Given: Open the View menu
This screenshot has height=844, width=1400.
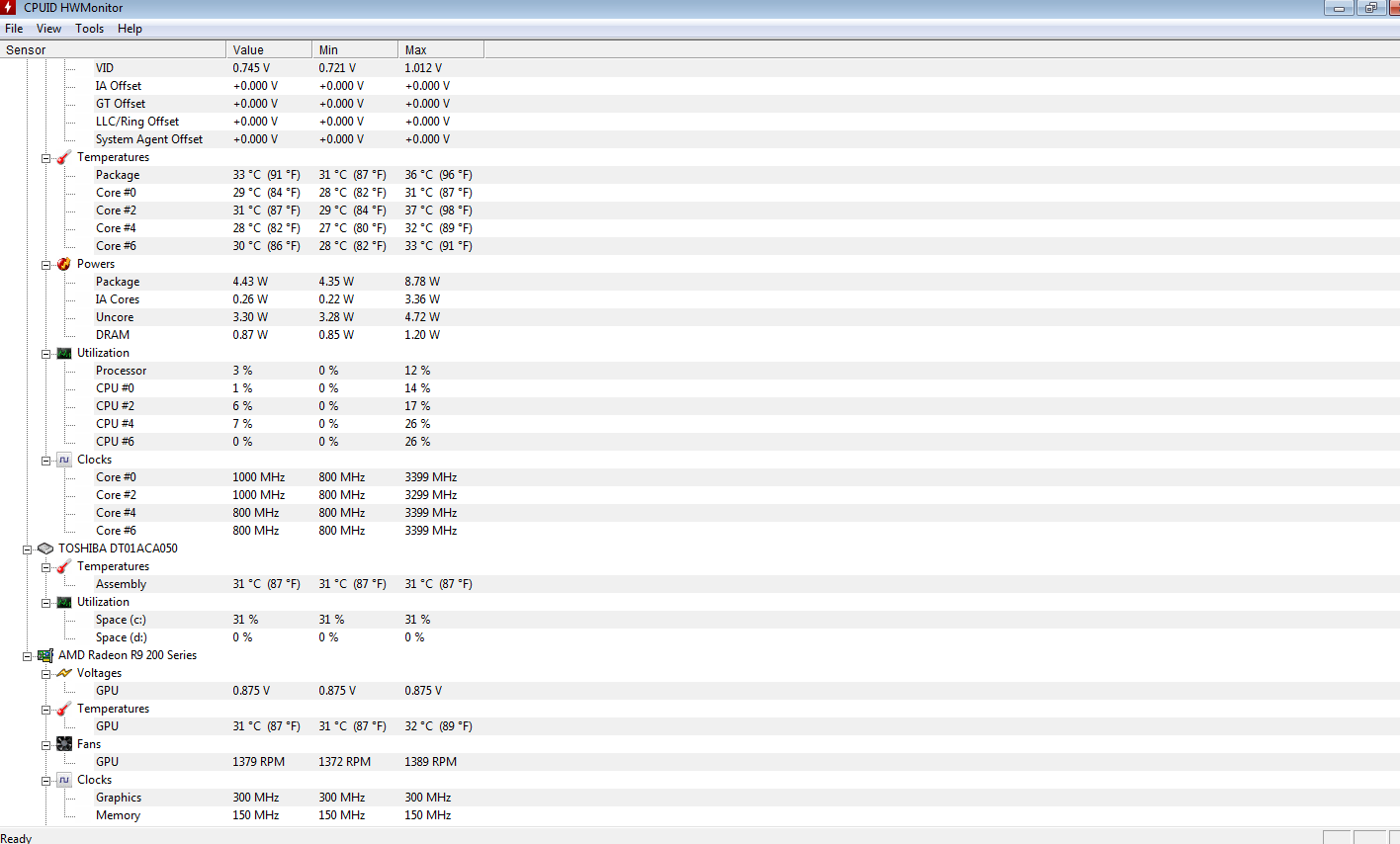Looking at the screenshot, I should pos(49,29).
